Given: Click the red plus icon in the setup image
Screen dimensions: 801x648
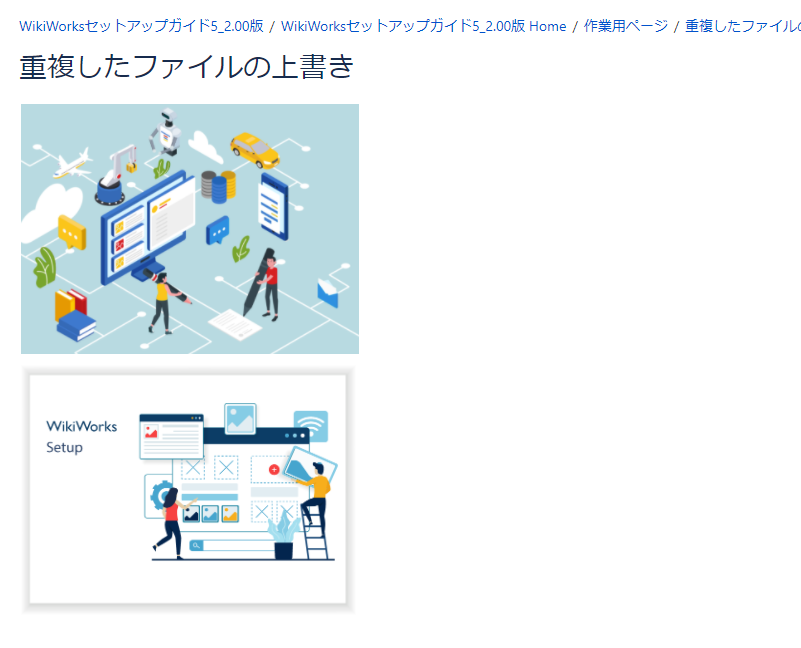Looking at the screenshot, I should [274, 469].
